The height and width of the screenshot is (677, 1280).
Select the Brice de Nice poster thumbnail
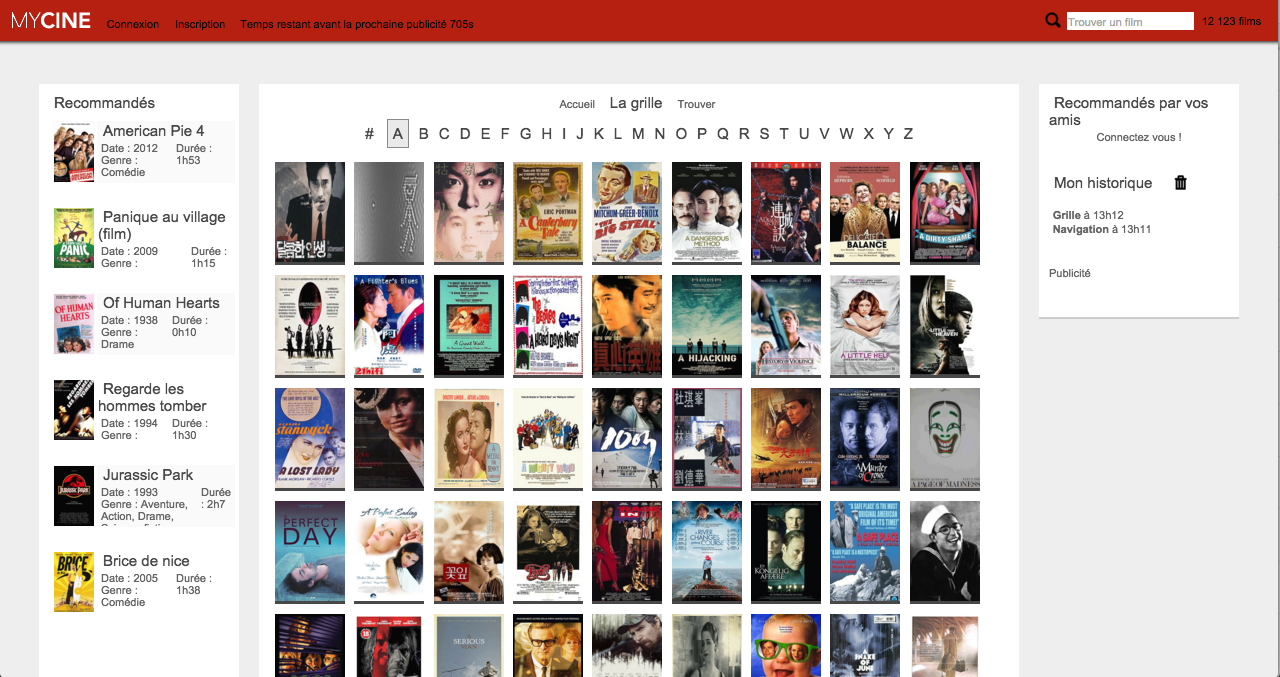point(74,582)
